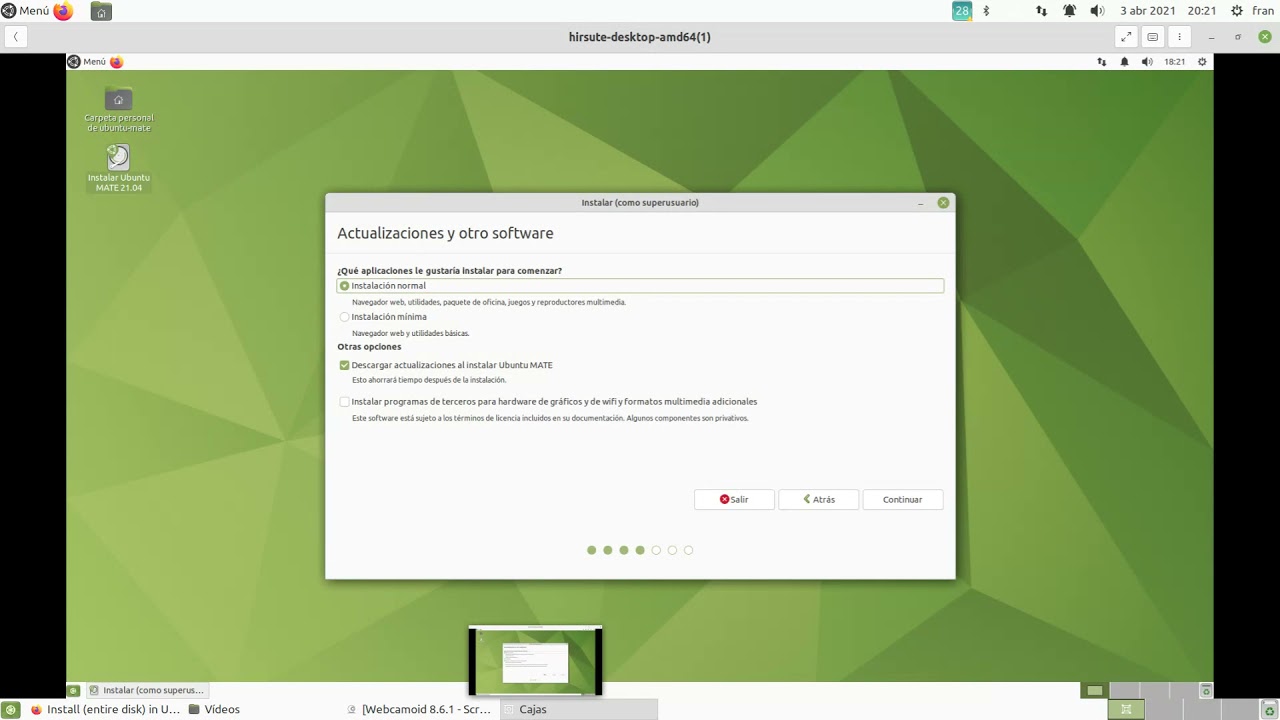Open the Instalar Ubuntu MATE 21.04 desktop icon

(x=119, y=169)
